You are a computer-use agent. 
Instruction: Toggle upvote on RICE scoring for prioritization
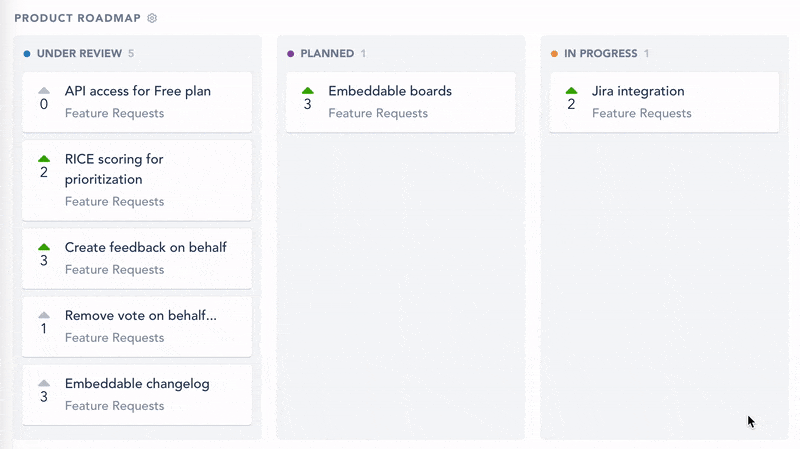(x=44, y=159)
